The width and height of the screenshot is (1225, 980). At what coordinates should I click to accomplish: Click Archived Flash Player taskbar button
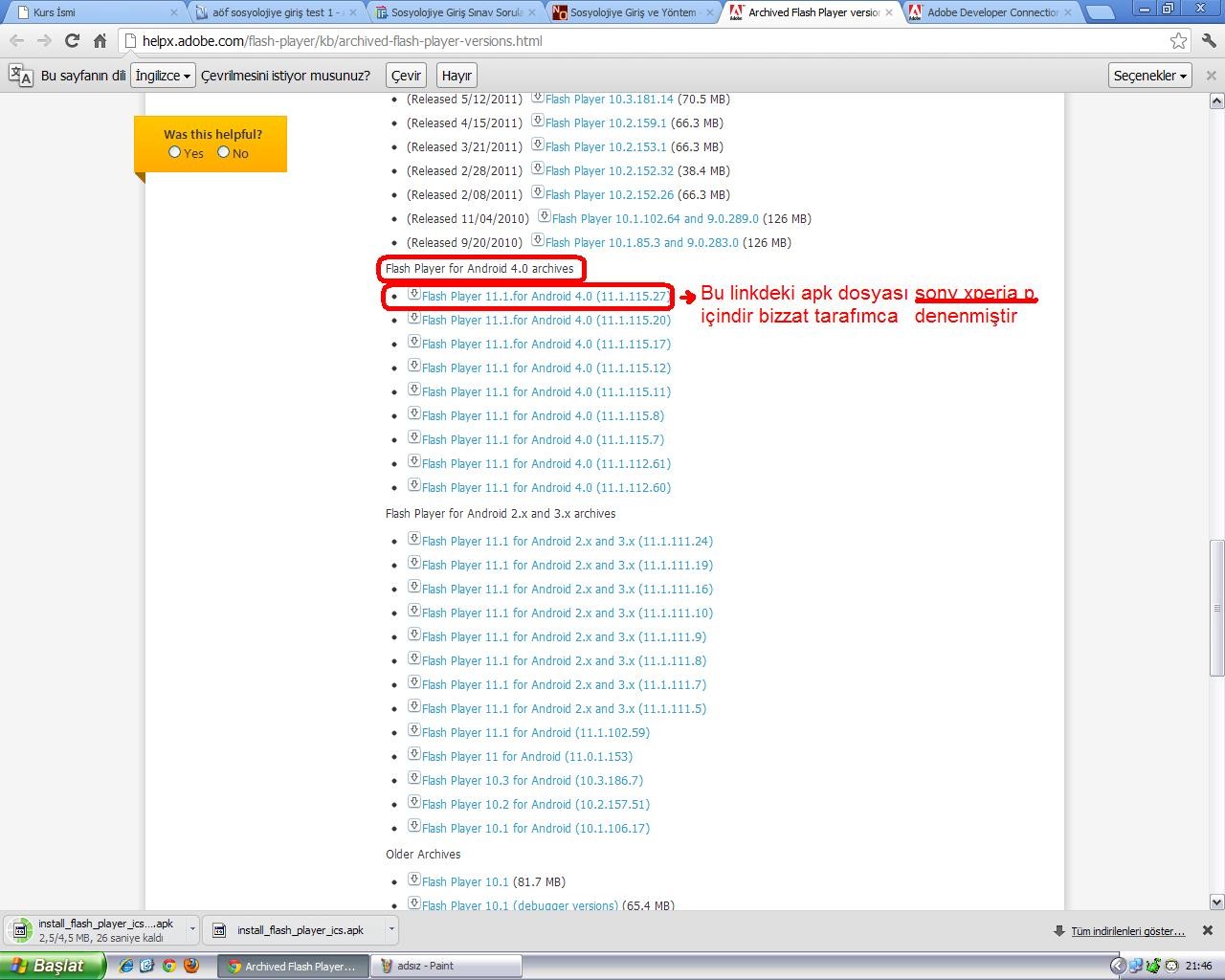point(293,966)
